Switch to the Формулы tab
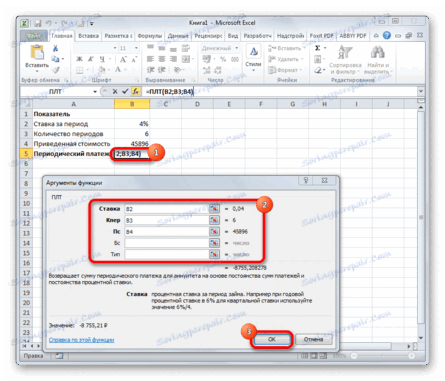Image resolution: width=445 pixels, height=381 pixels. 150,36
